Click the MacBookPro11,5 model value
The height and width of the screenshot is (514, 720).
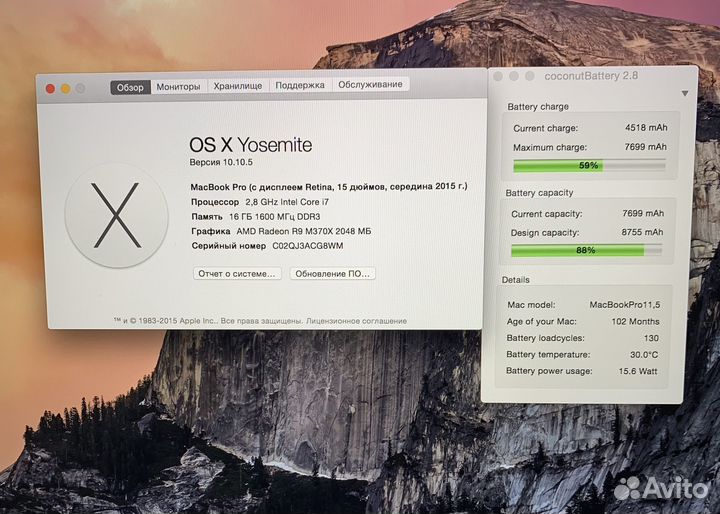(624, 305)
